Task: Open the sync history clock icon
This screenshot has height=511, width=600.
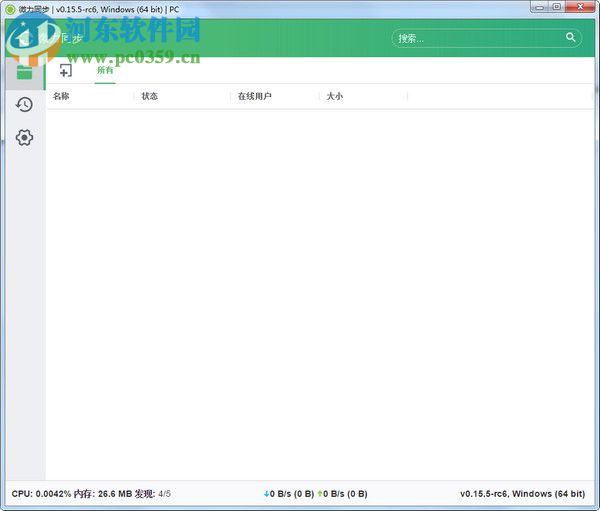Action: tap(24, 105)
